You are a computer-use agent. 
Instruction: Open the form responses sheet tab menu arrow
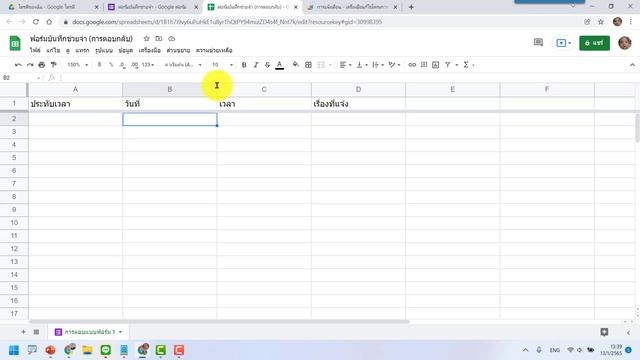click(120, 332)
